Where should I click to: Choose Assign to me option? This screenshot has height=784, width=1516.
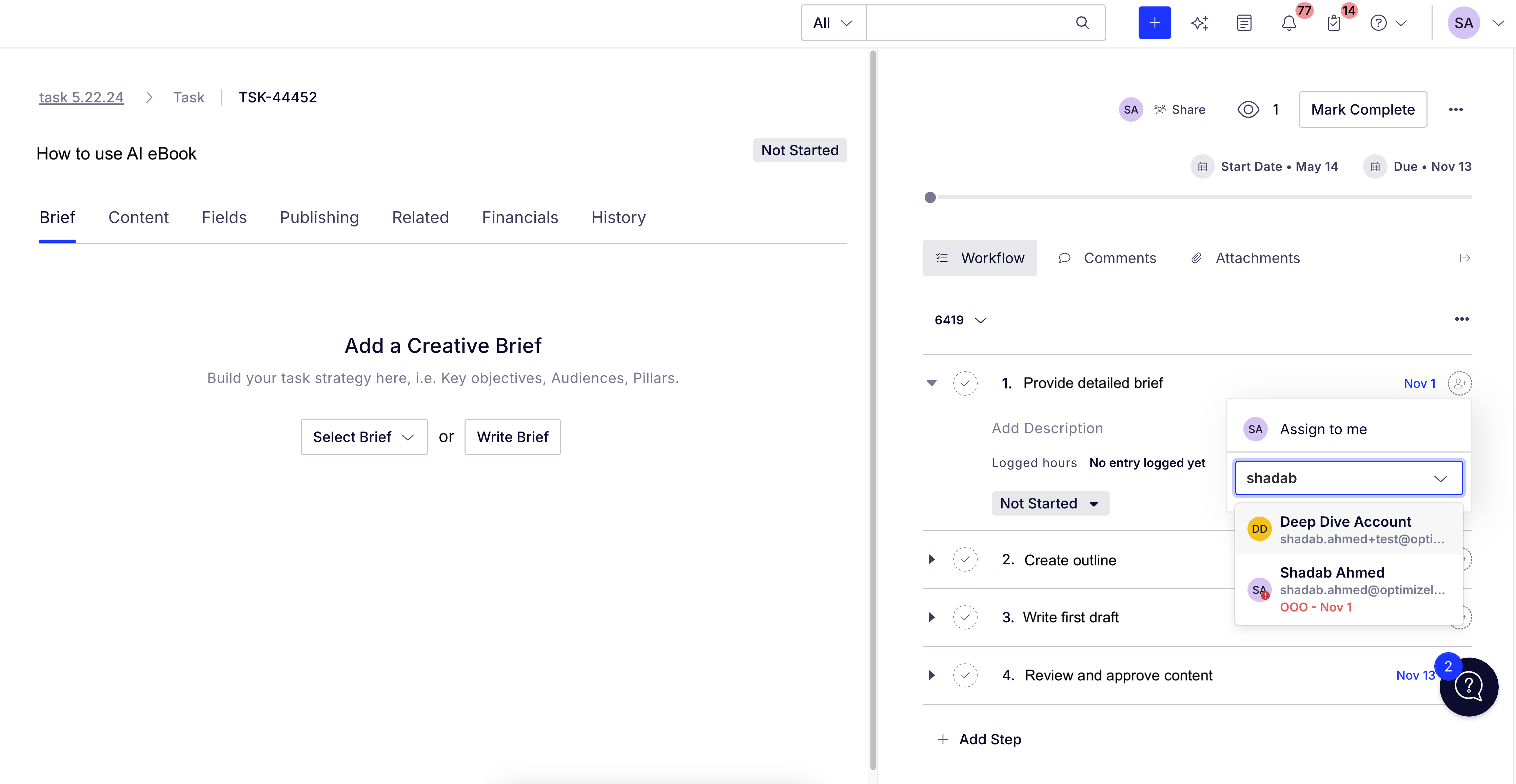point(1349,429)
